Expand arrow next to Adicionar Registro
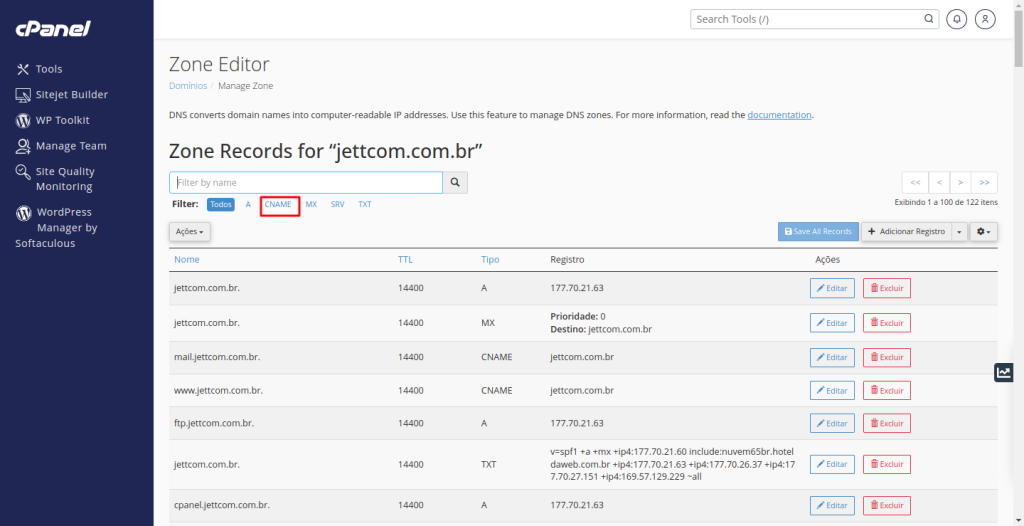 960,232
